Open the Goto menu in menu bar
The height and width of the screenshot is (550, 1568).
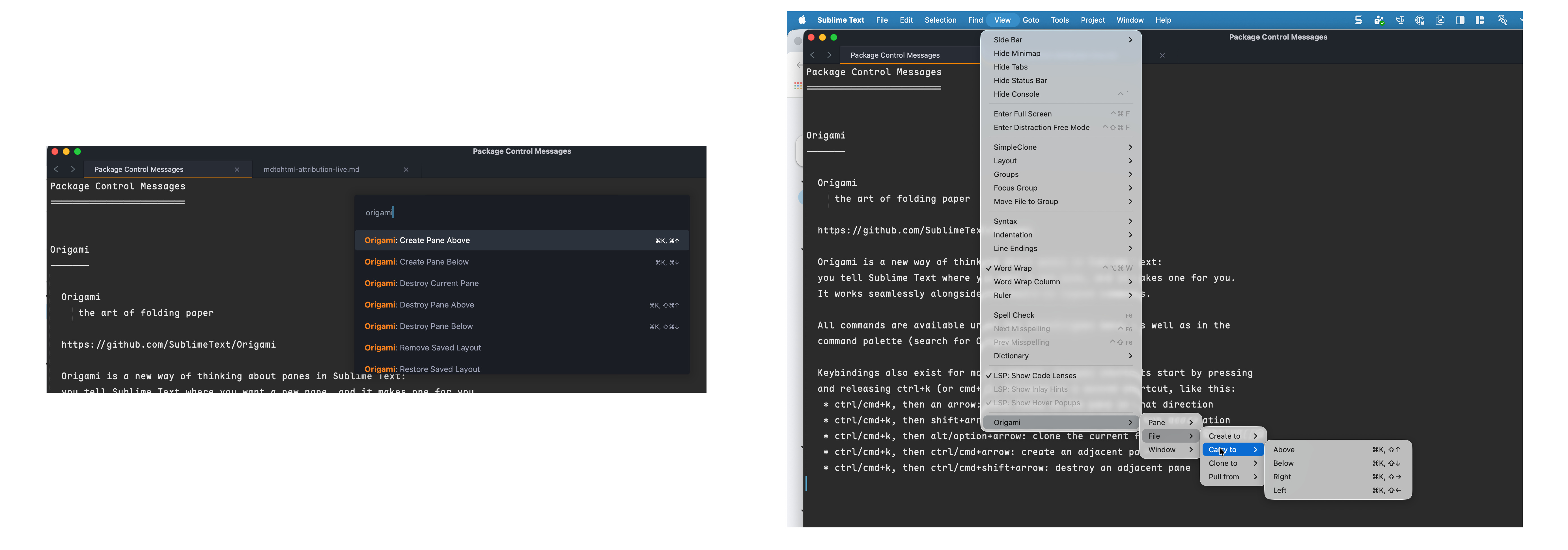coord(1031,20)
